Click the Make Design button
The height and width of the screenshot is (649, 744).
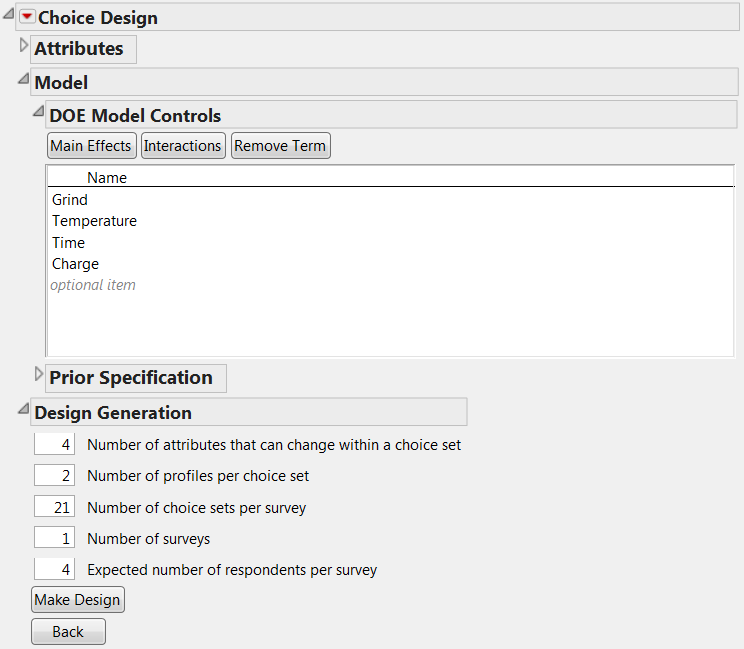point(78,600)
